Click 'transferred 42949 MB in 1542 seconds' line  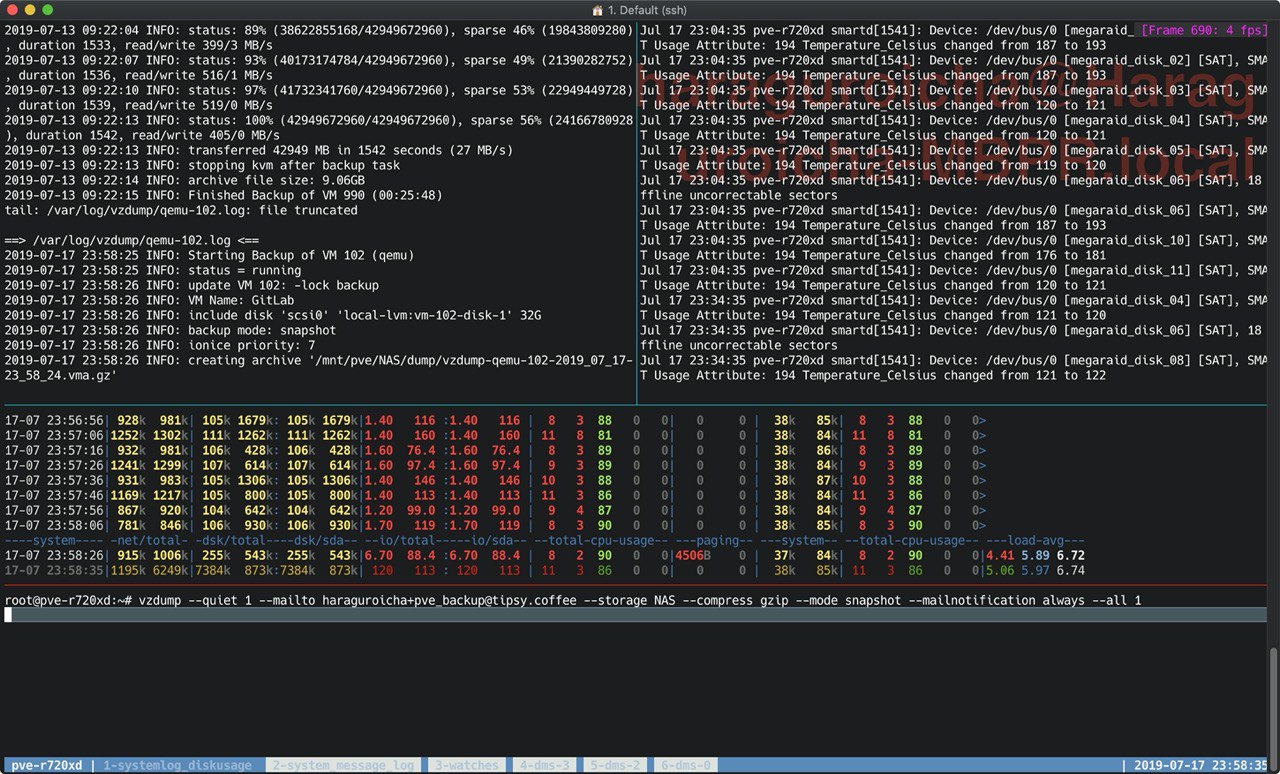pyautogui.click(x=258, y=150)
